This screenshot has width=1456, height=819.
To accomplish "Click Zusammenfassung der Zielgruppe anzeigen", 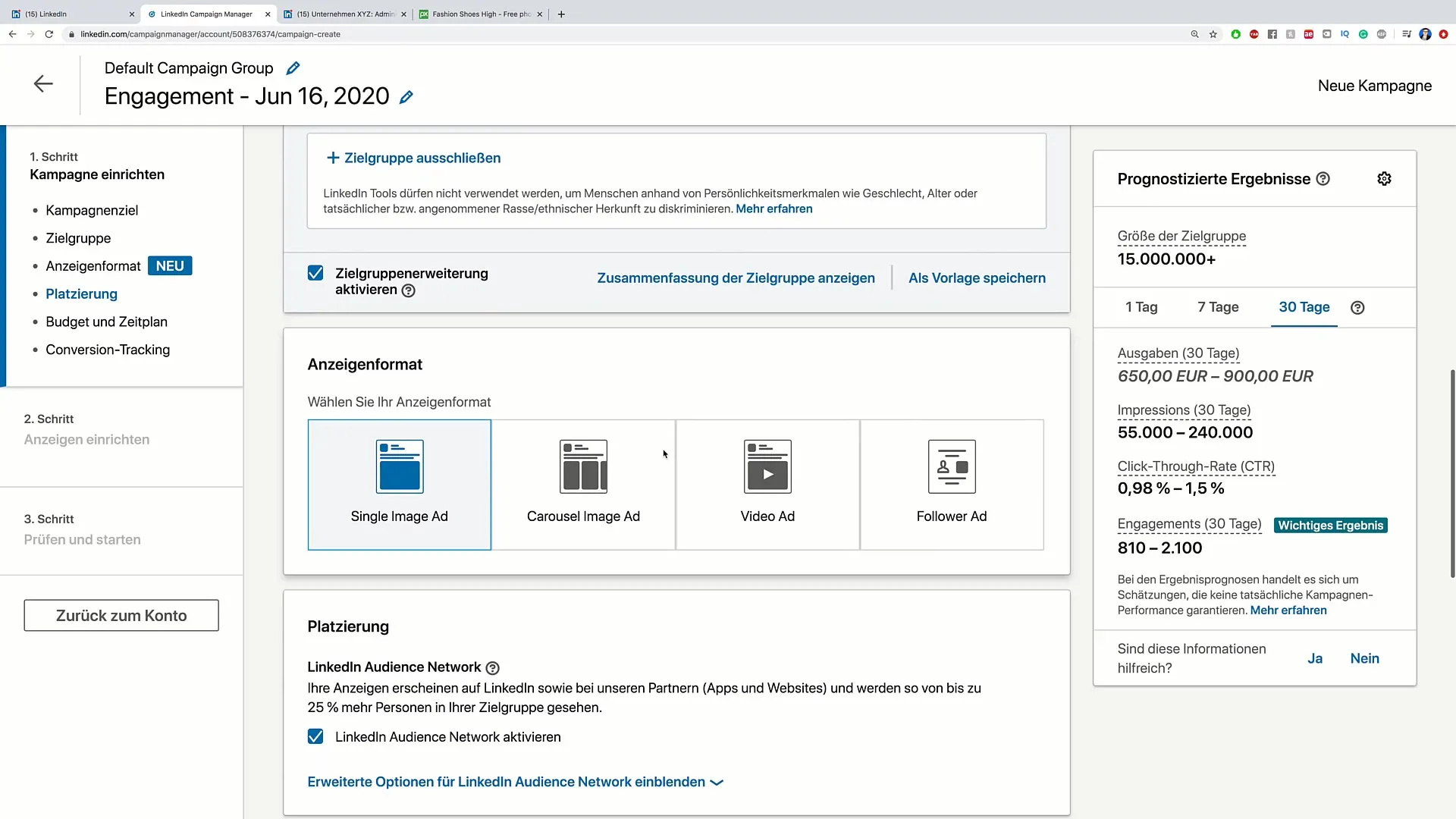I will pos(735,278).
